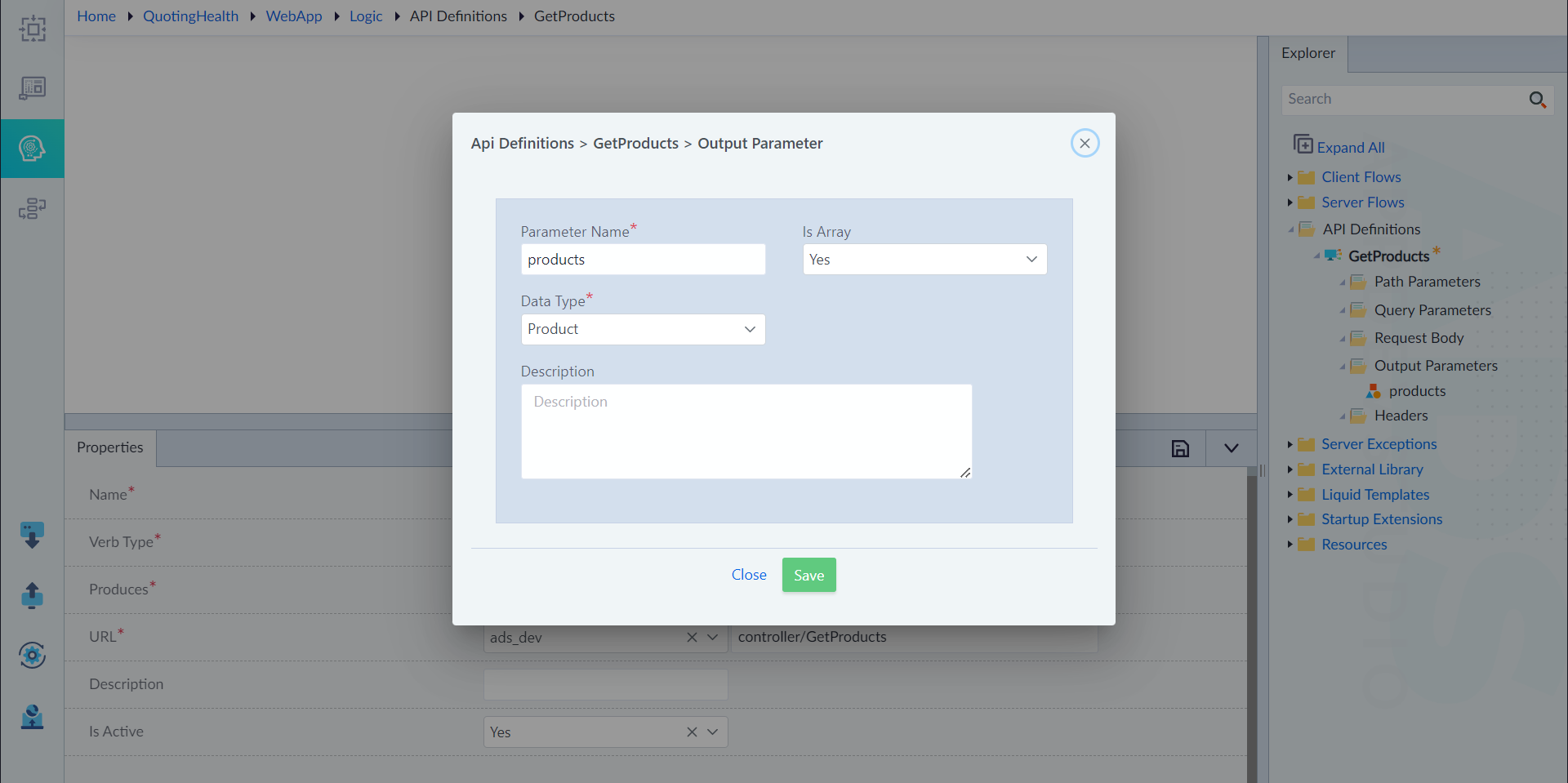Open the Is Array dropdown
The image size is (1568, 783).
pyautogui.click(x=924, y=260)
